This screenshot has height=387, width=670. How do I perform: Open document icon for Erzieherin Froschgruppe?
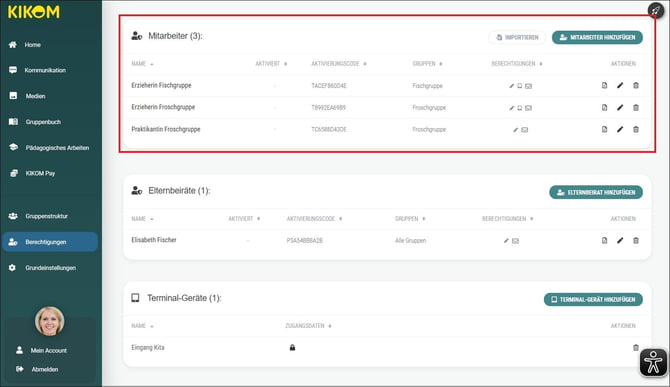pyautogui.click(x=604, y=108)
